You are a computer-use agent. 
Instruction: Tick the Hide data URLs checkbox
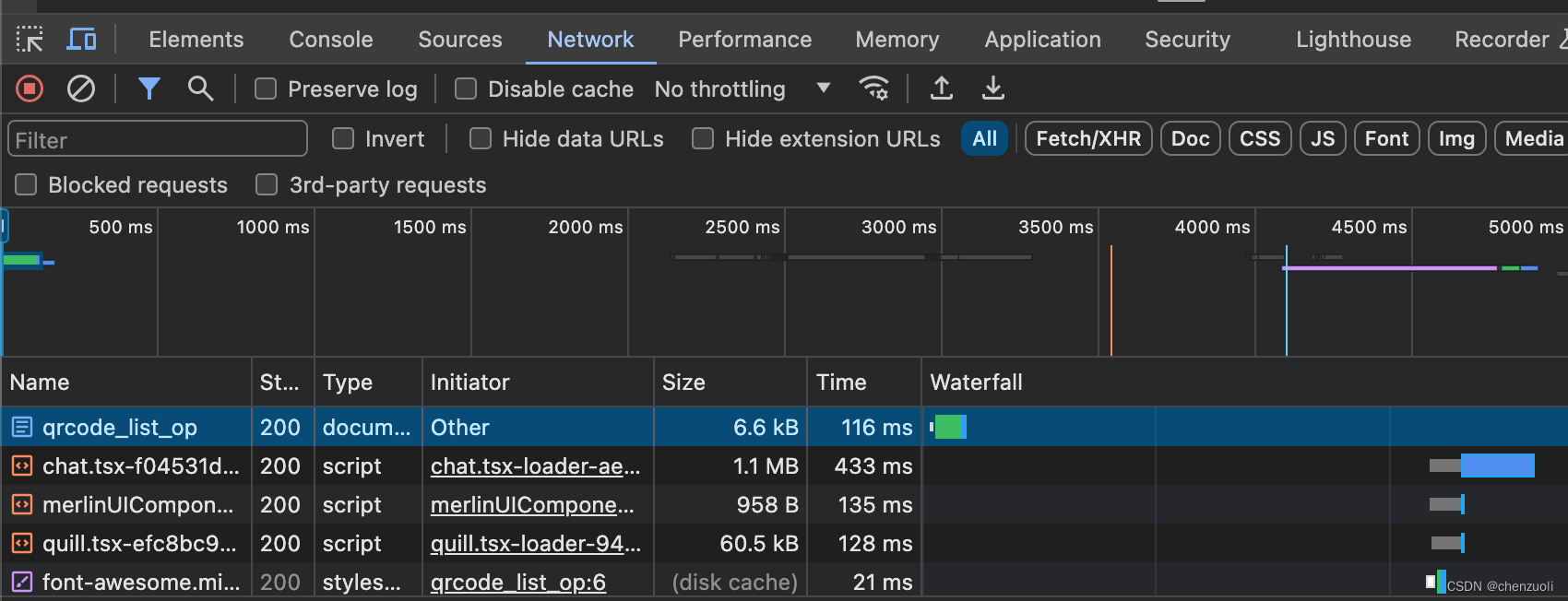481,139
